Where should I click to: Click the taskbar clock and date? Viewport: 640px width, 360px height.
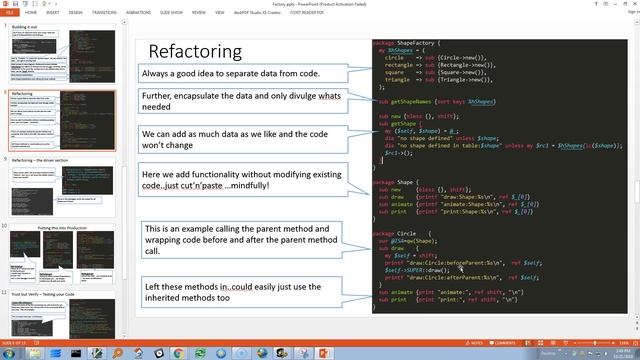pyautogui.click(x=623, y=353)
